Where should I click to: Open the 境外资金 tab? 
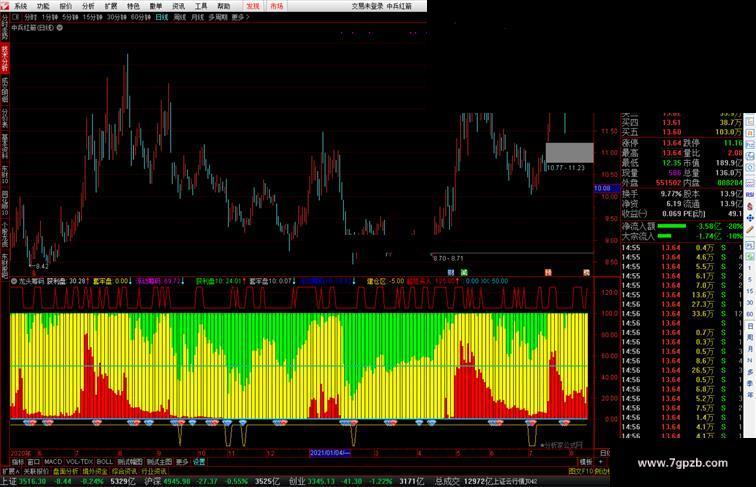coord(95,471)
